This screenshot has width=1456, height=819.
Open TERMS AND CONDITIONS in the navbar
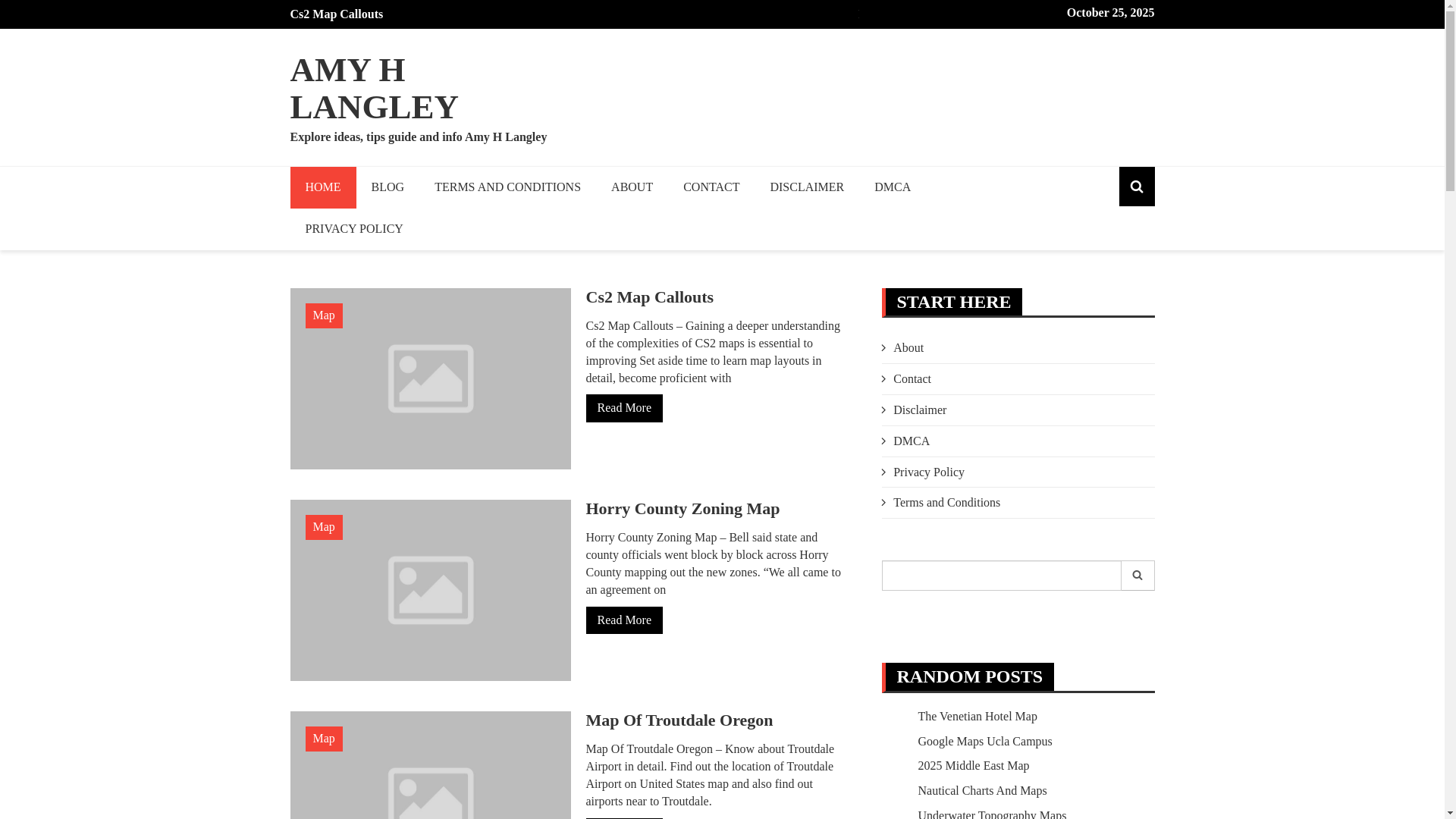[x=507, y=187]
